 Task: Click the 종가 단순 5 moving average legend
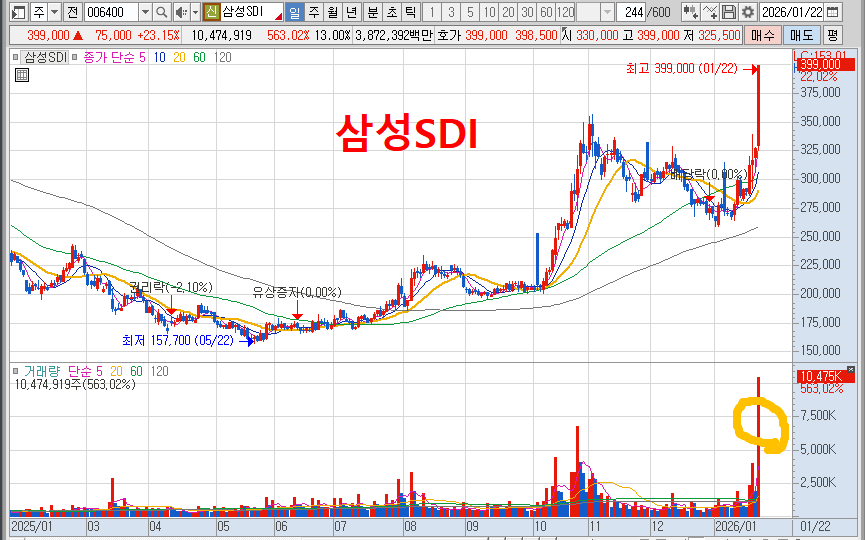pyautogui.click(x=115, y=57)
